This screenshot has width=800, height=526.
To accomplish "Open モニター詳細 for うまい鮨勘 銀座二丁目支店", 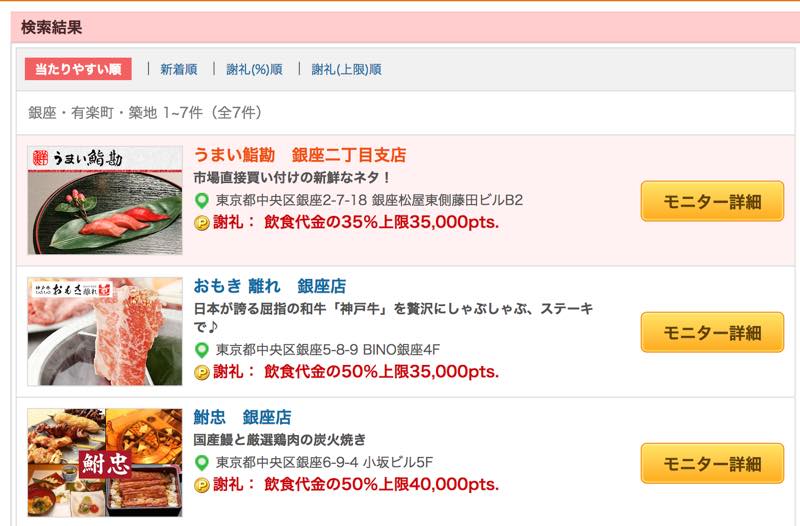I will click(x=712, y=201).
